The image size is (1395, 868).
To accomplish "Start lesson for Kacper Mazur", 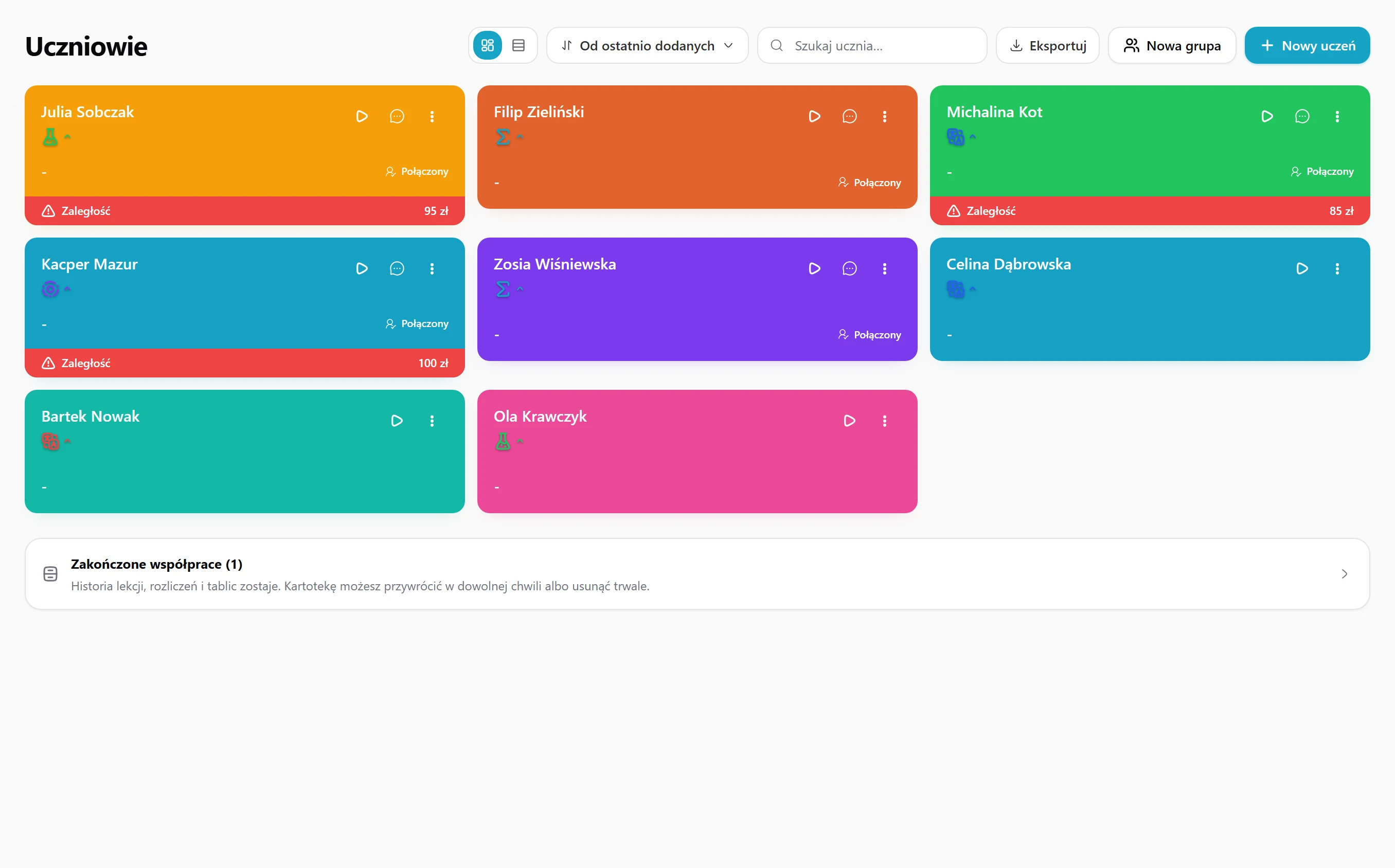I will coord(362,268).
